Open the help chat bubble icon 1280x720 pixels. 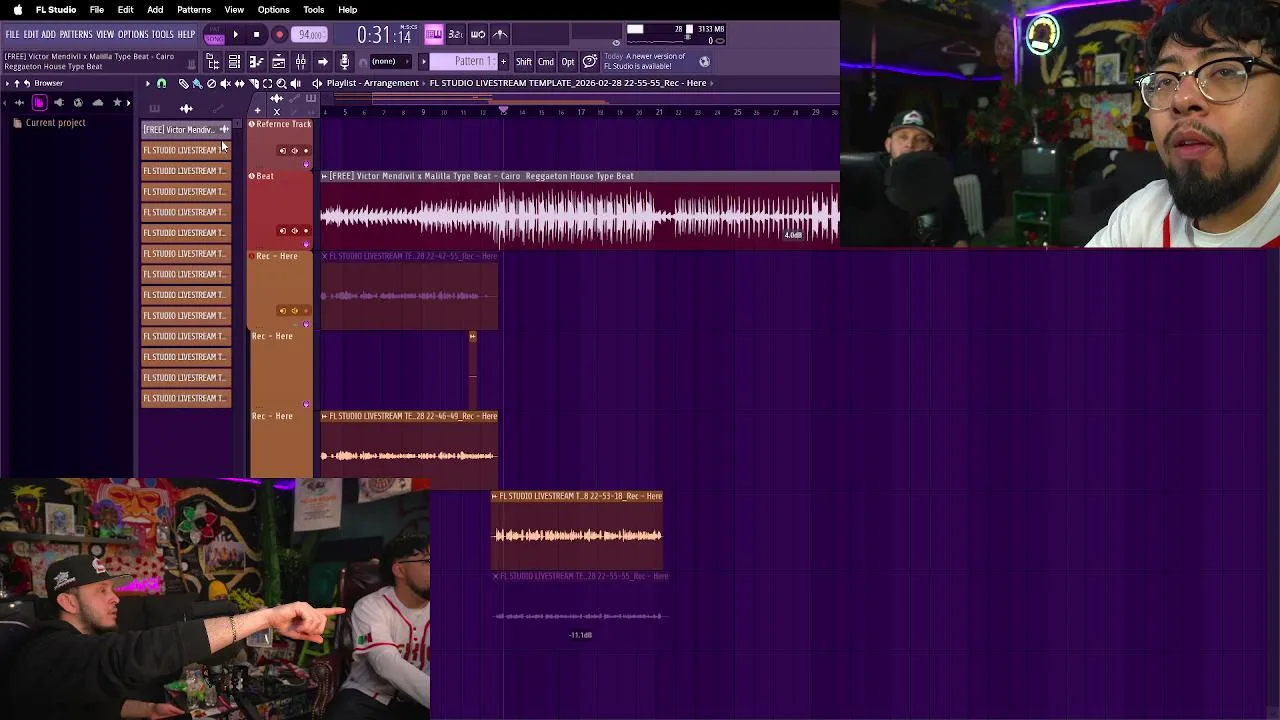pyautogui.click(x=589, y=62)
